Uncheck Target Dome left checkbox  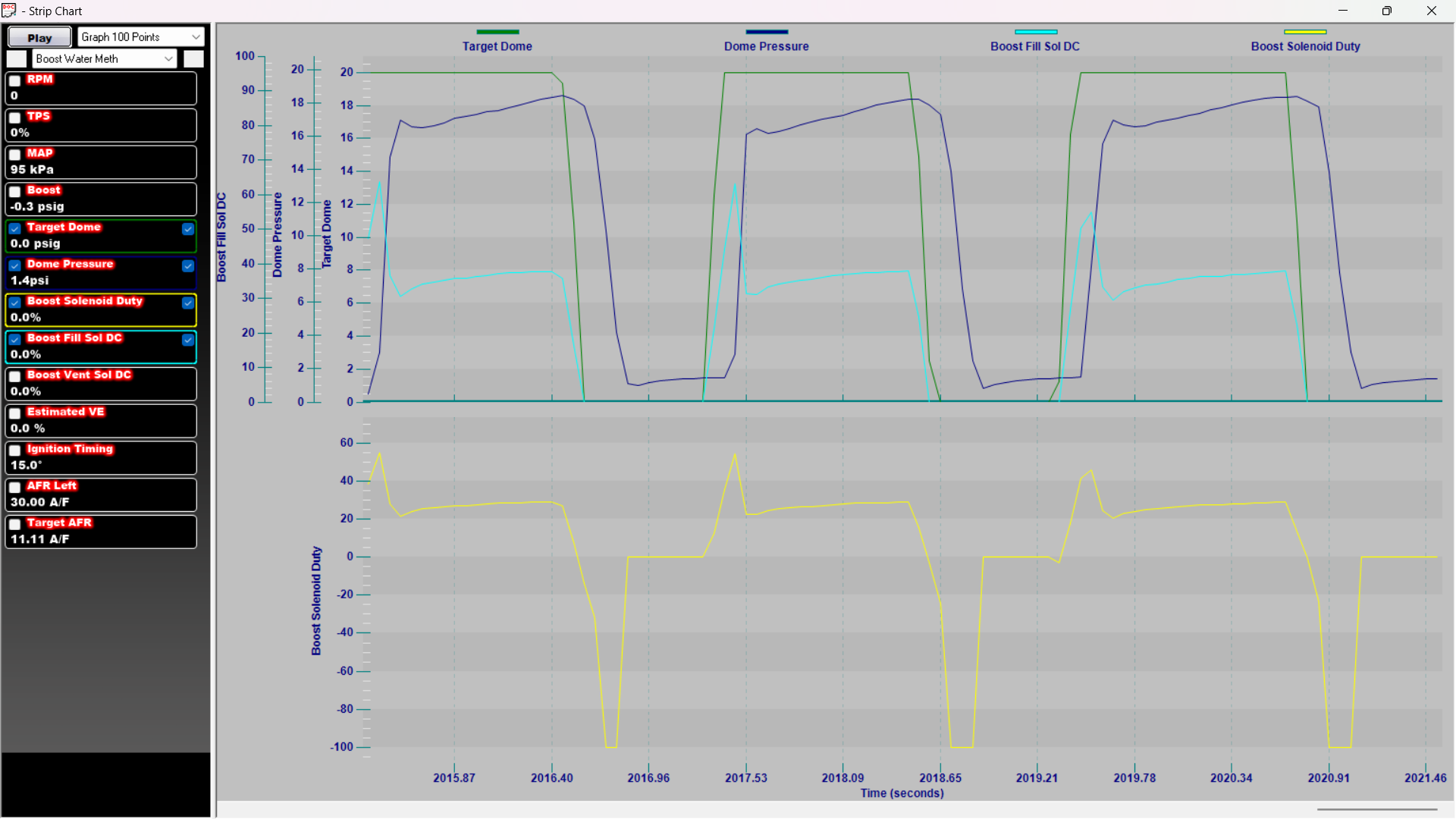point(14,228)
